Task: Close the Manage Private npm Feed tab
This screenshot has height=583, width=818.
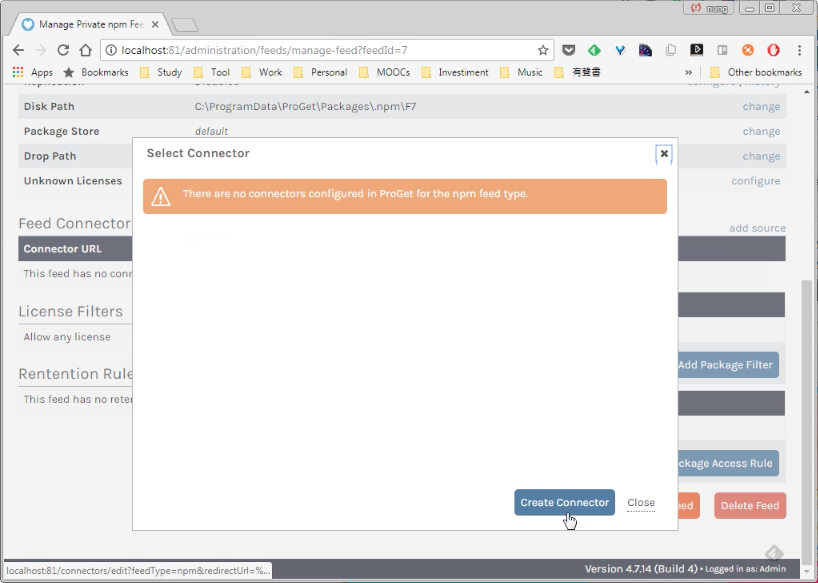Action: [x=155, y=25]
